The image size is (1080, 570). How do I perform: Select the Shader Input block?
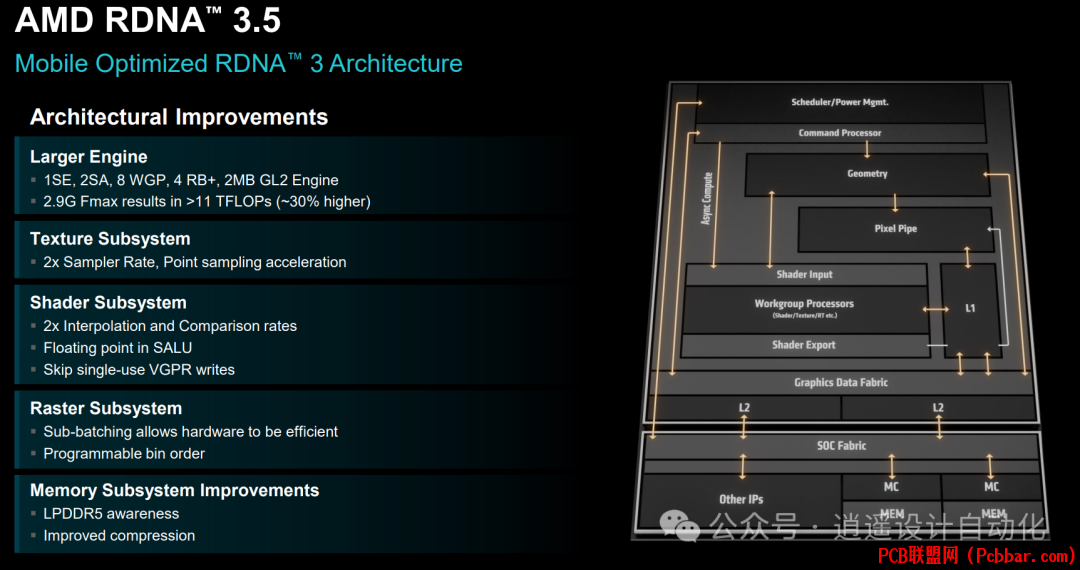[x=804, y=275]
